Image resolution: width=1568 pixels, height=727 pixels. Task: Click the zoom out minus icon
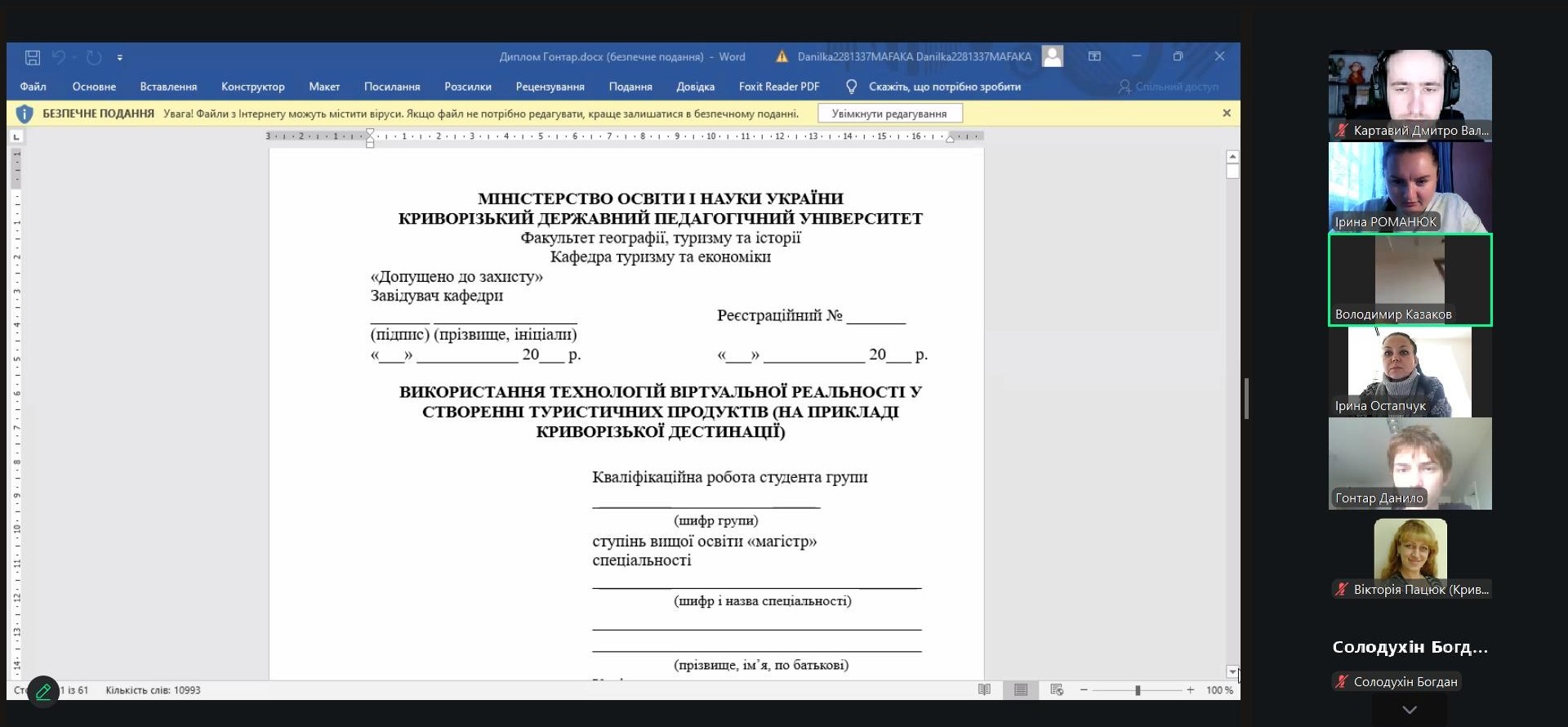1084,690
